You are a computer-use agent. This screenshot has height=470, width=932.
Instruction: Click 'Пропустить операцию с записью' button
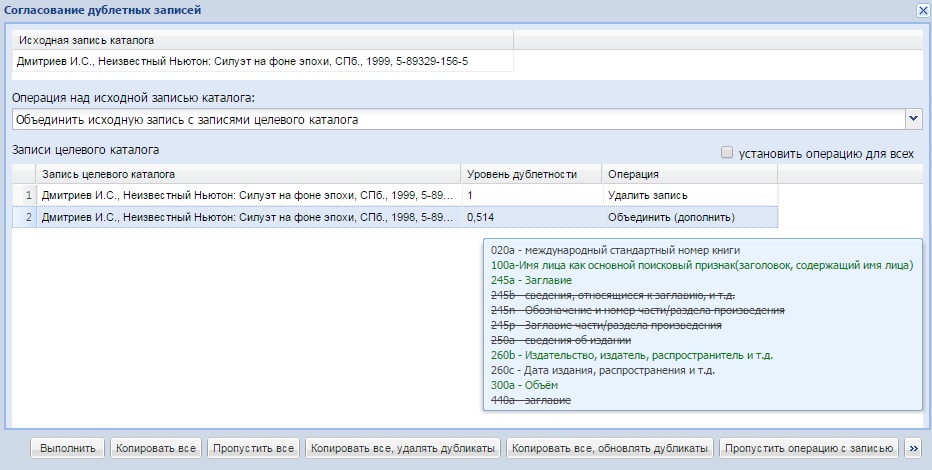coord(809,449)
